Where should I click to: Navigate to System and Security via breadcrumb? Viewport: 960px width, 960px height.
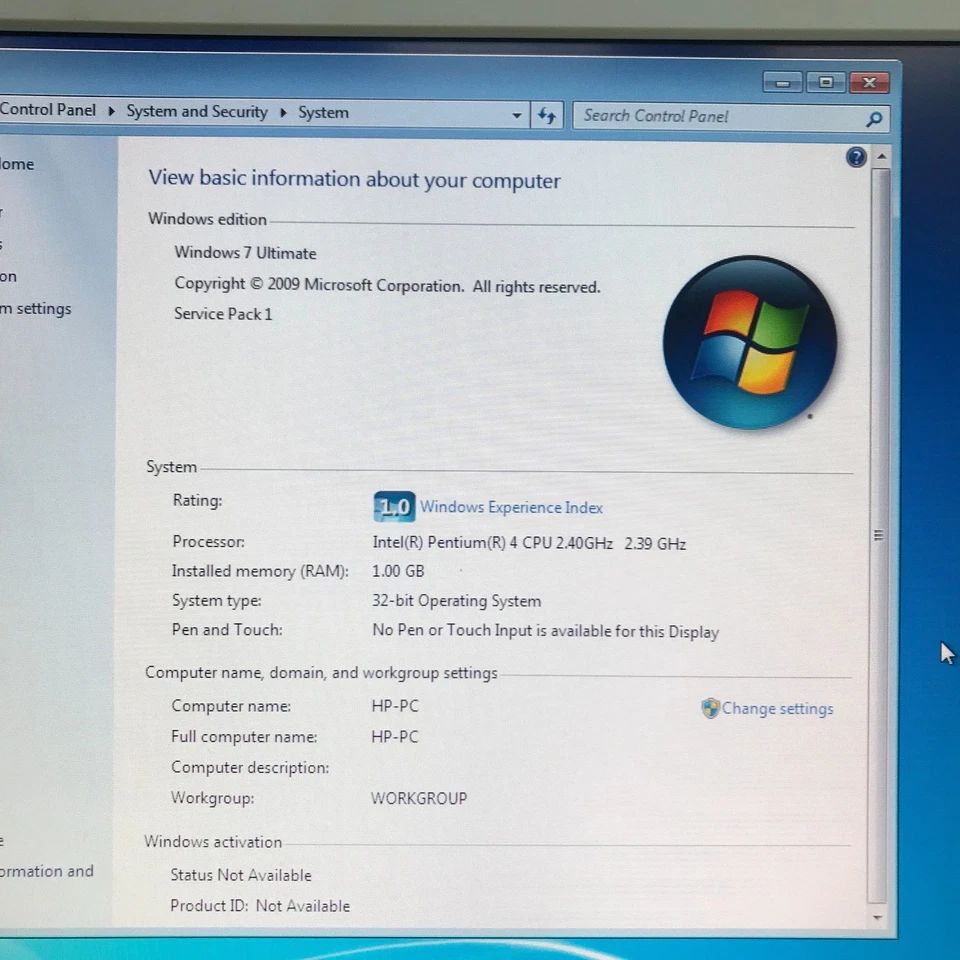coord(196,112)
